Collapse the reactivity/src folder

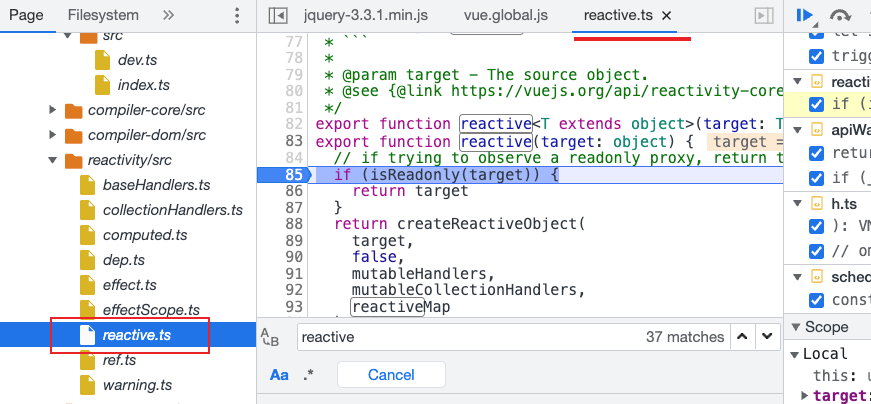tap(53, 160)
